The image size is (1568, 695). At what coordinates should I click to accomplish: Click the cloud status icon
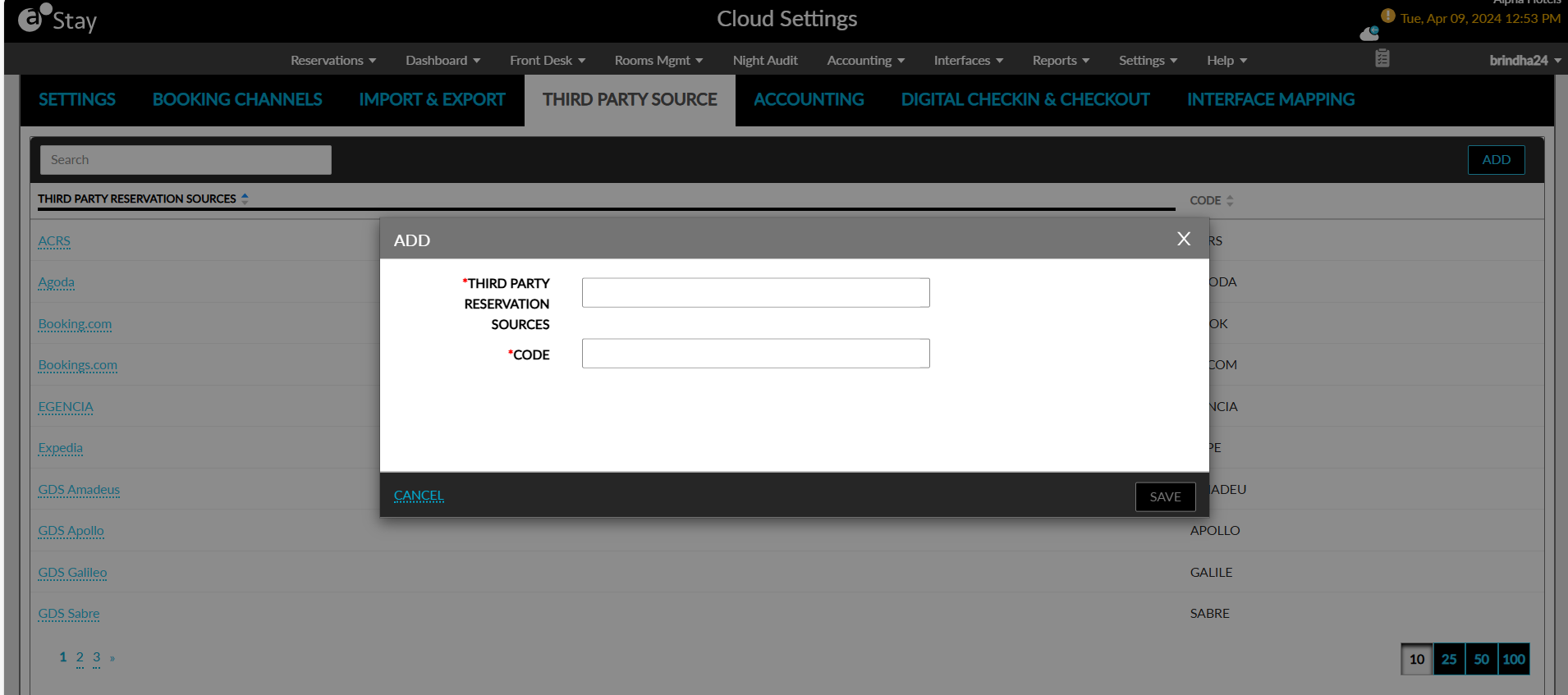tap(1369, 33)
